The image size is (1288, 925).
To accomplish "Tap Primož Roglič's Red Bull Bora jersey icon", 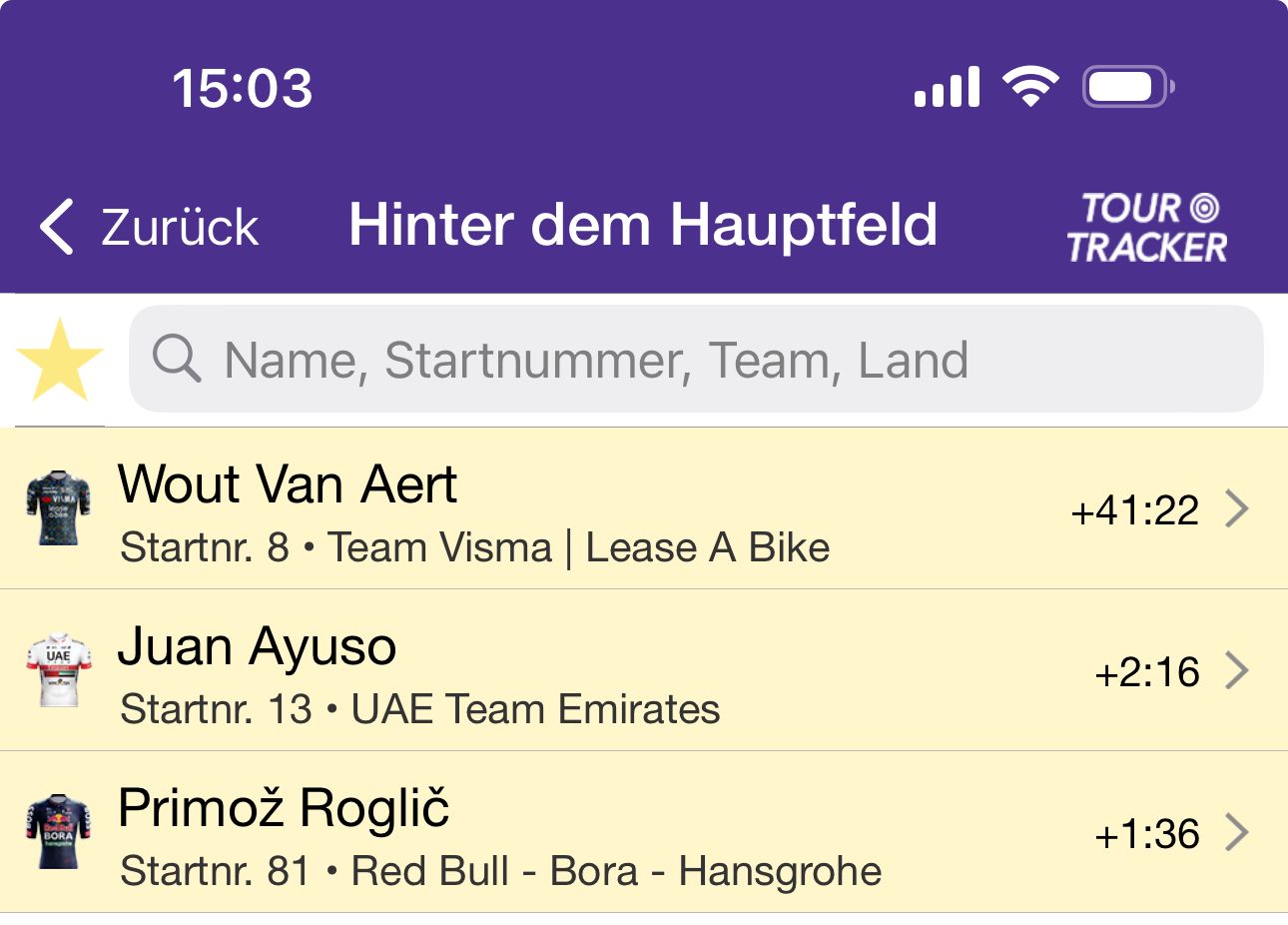I will point(58,832).
